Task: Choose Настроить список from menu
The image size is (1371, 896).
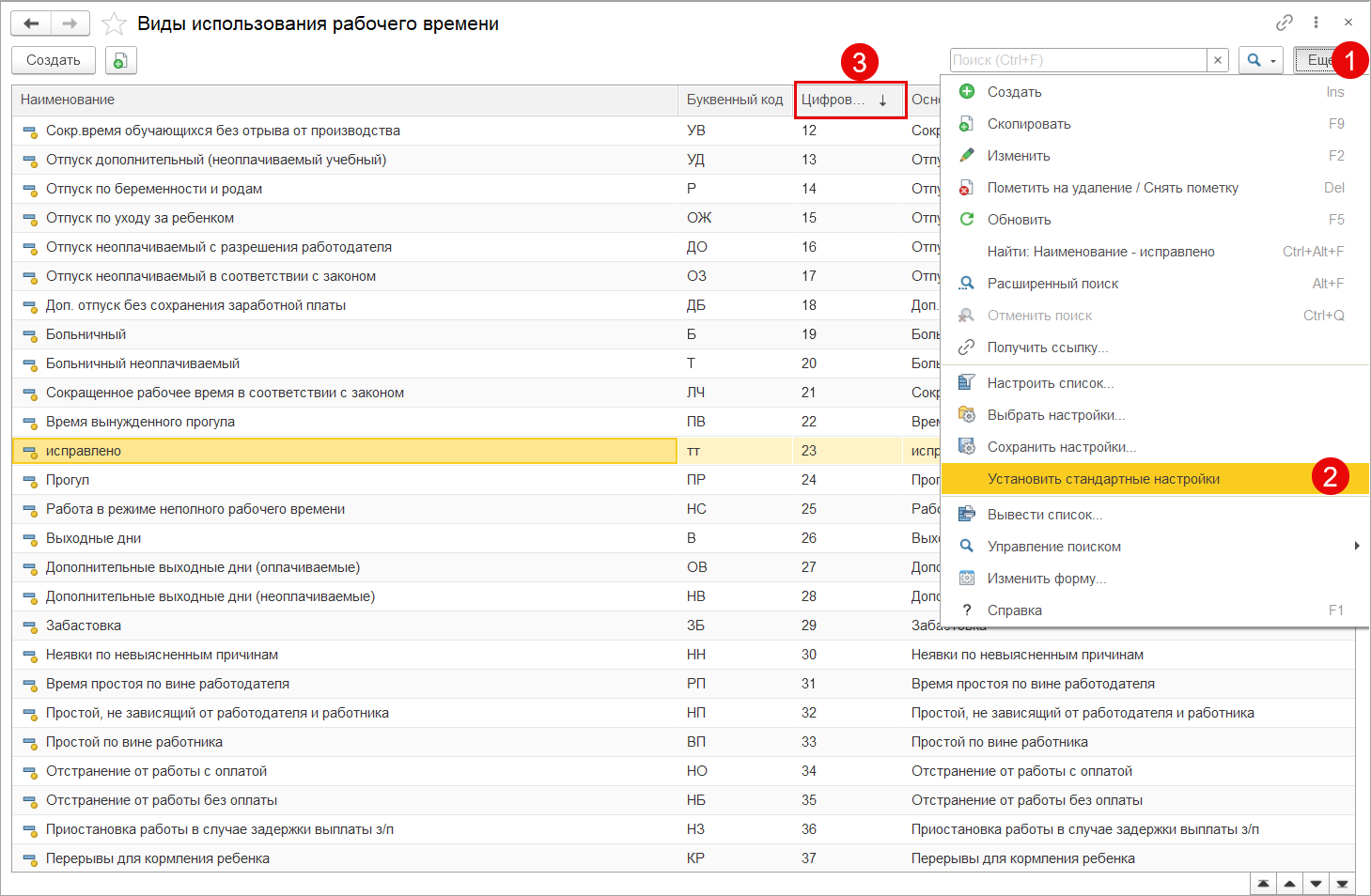Action: [x=1050, y=383]
